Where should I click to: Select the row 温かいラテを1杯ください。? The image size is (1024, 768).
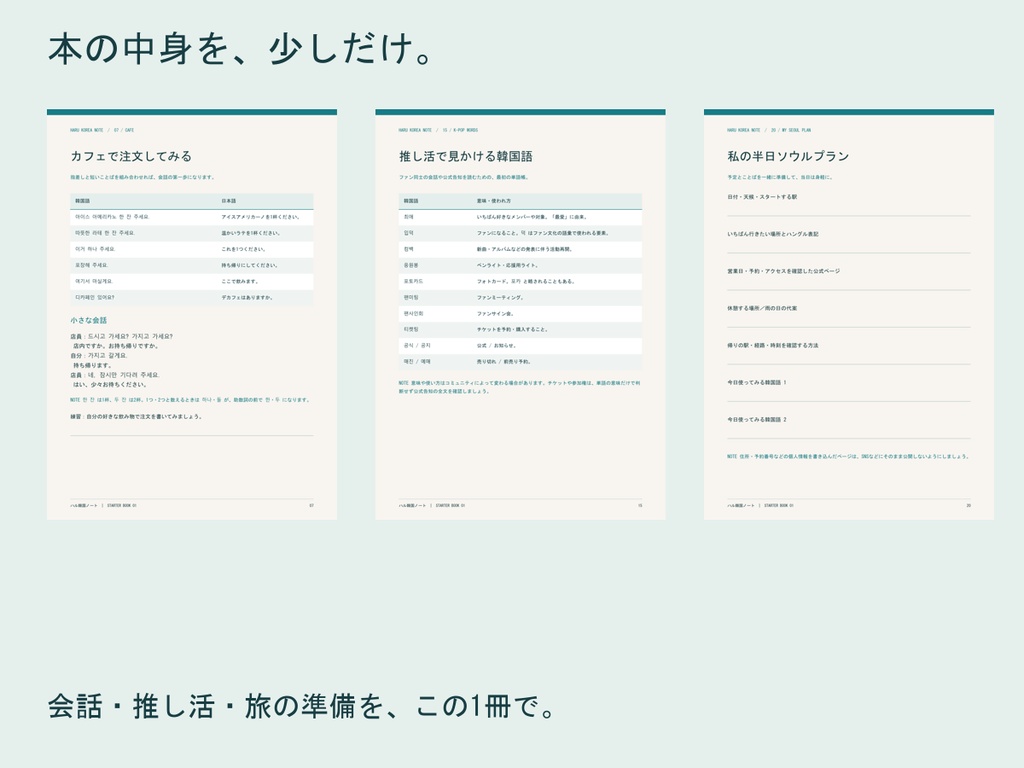point(192,233)
